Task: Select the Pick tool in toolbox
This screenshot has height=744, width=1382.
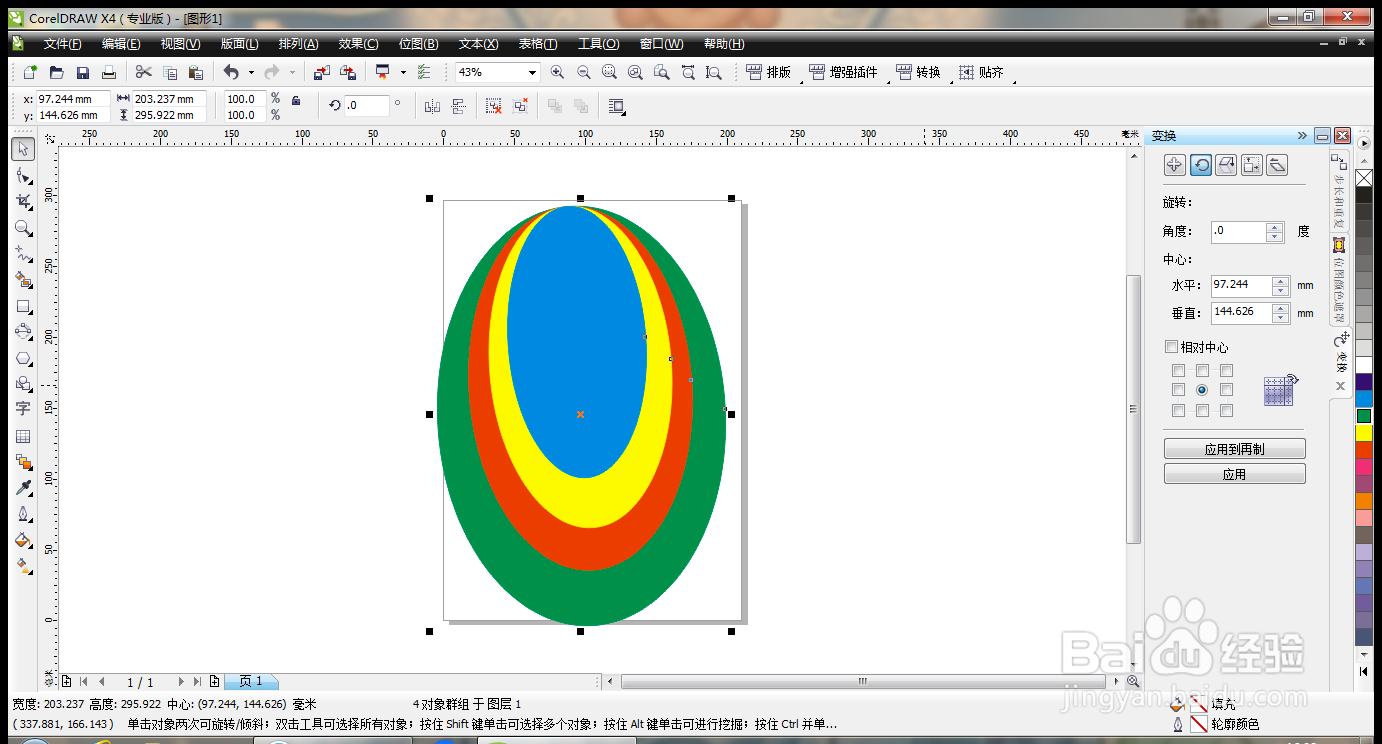Action: (23, 149)
